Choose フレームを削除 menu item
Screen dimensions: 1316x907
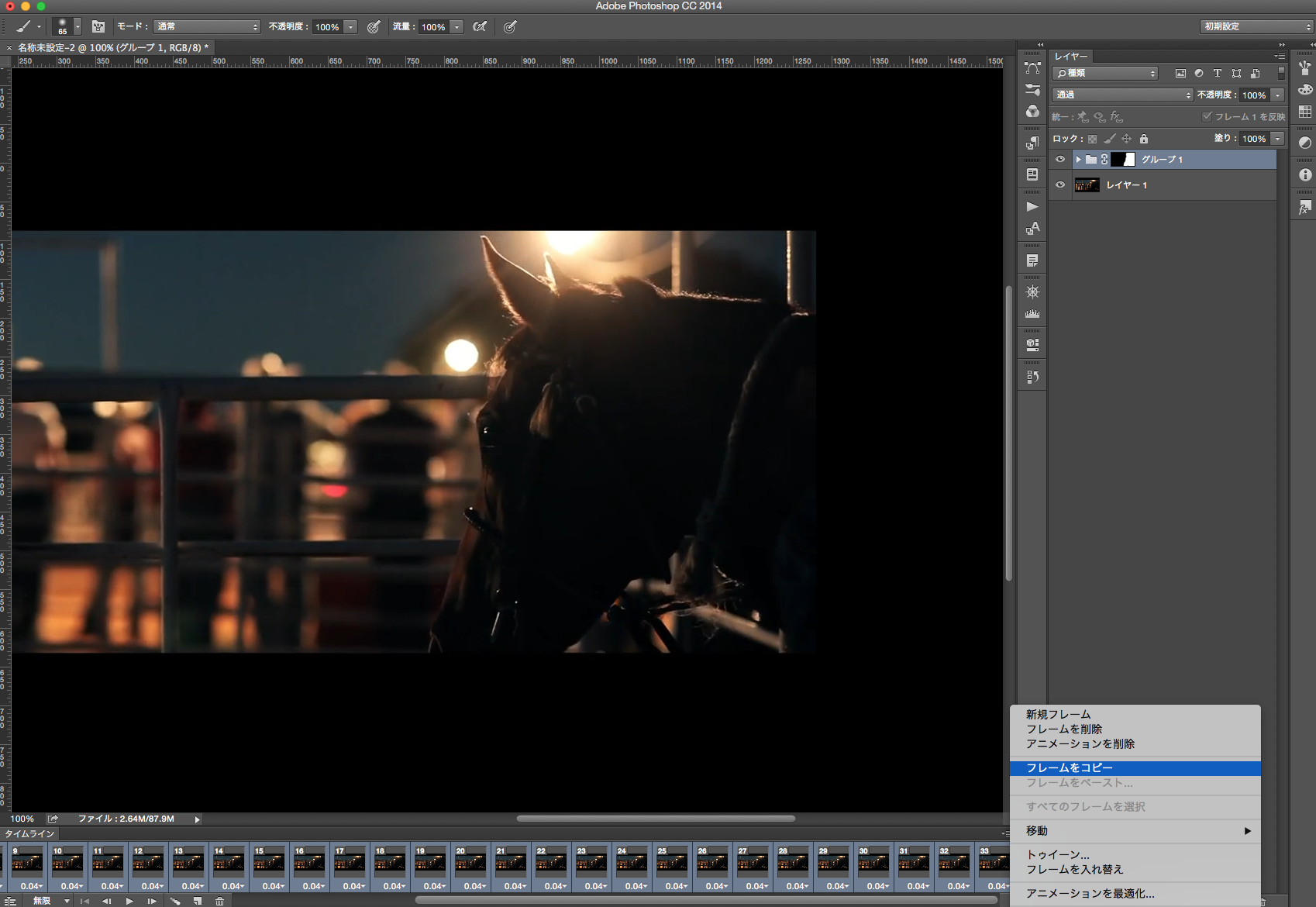[1064, 729]
